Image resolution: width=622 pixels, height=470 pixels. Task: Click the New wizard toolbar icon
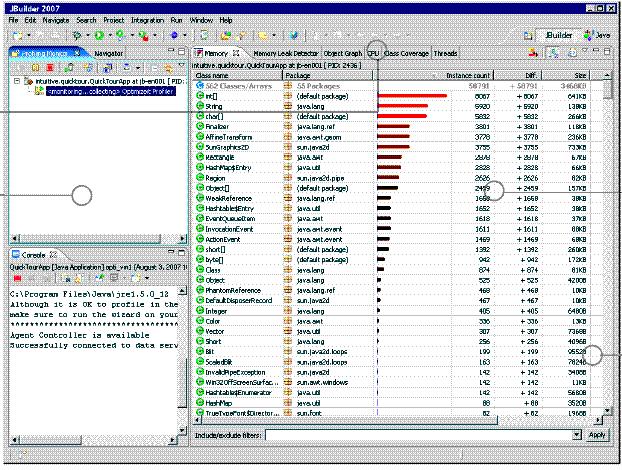pyautogui.click(x=18, y=36)
